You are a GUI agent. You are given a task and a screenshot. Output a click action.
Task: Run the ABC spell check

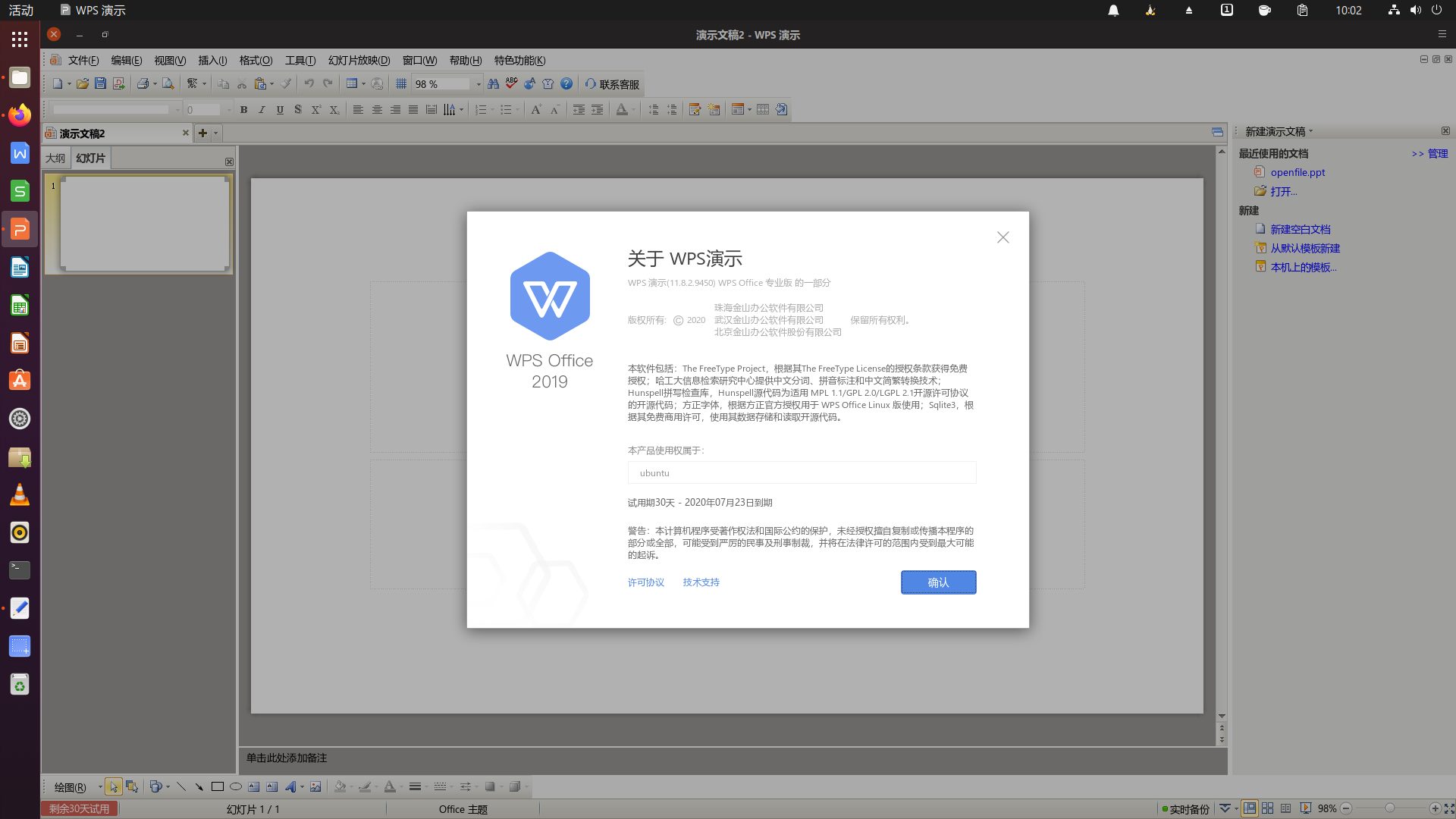tap(512, 83)
